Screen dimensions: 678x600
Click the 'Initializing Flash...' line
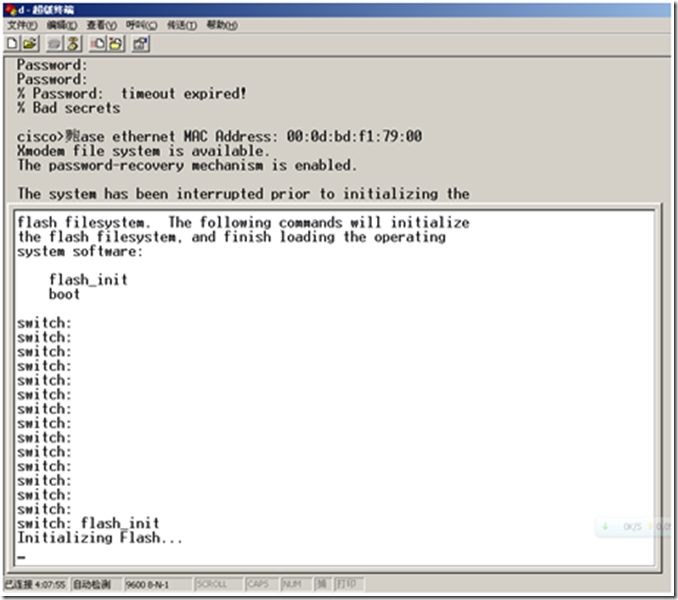100,538
